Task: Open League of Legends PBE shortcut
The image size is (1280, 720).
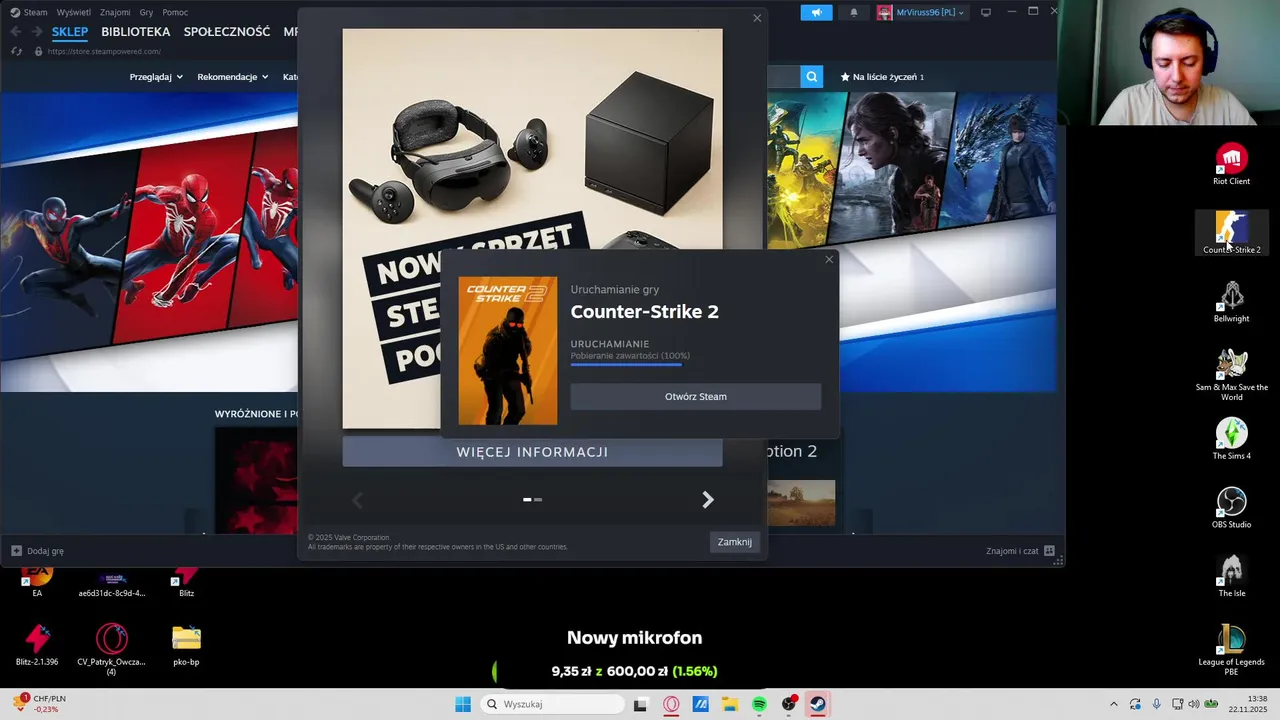Action: click(1231, 650)
